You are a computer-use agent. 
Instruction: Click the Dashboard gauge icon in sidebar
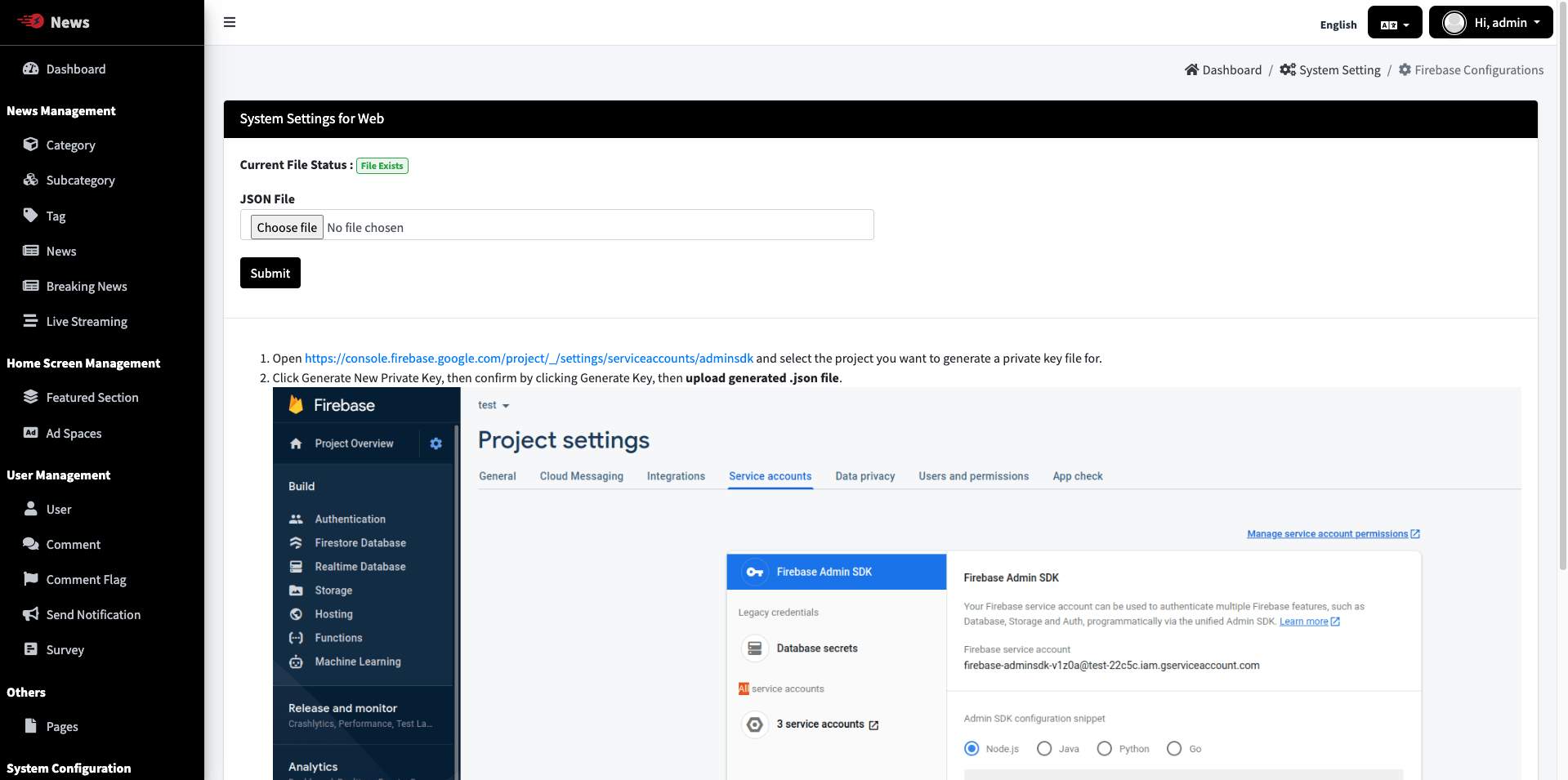click(31, 69)
